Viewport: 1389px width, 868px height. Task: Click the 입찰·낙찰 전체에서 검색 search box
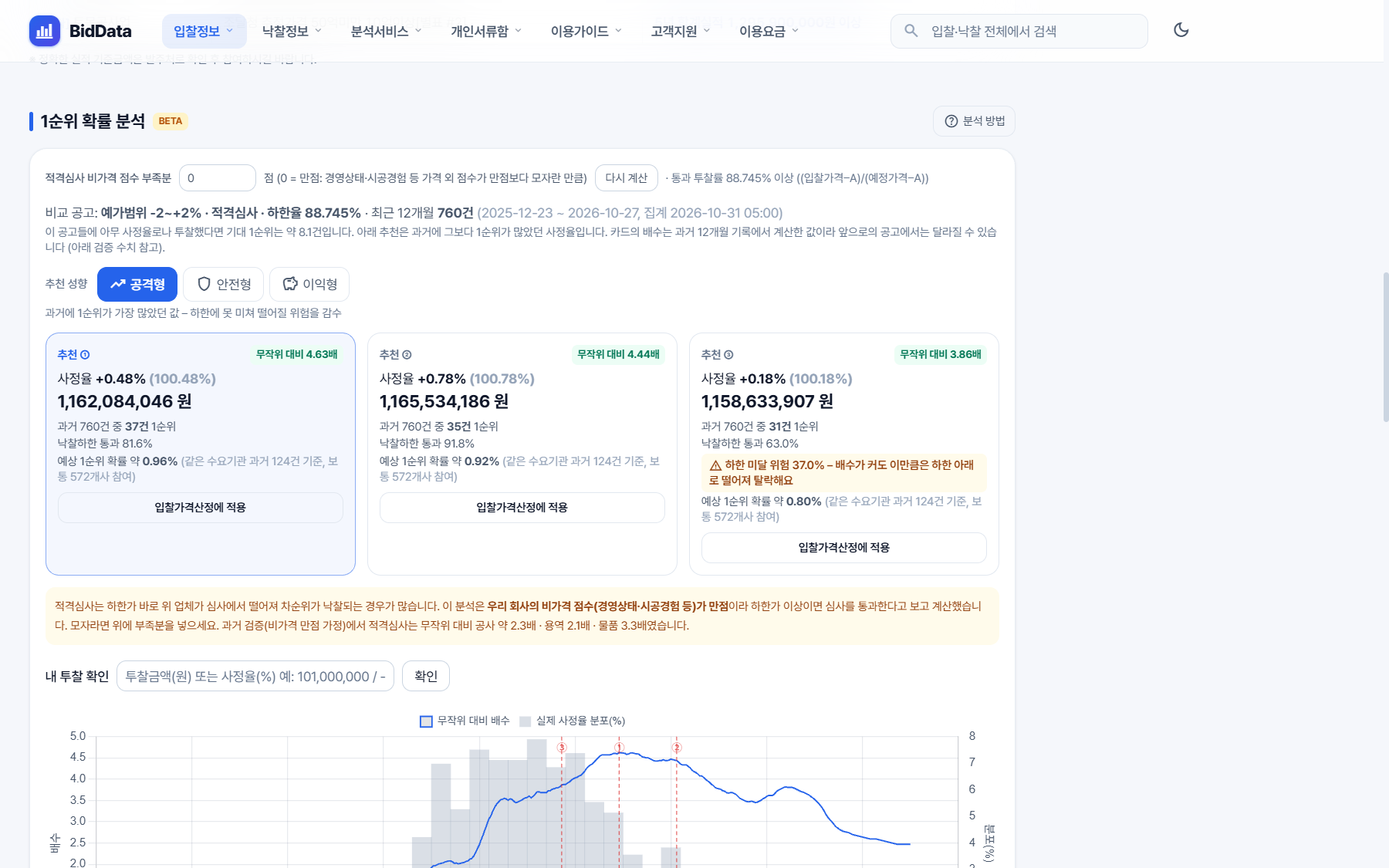tap(1019, 31)
